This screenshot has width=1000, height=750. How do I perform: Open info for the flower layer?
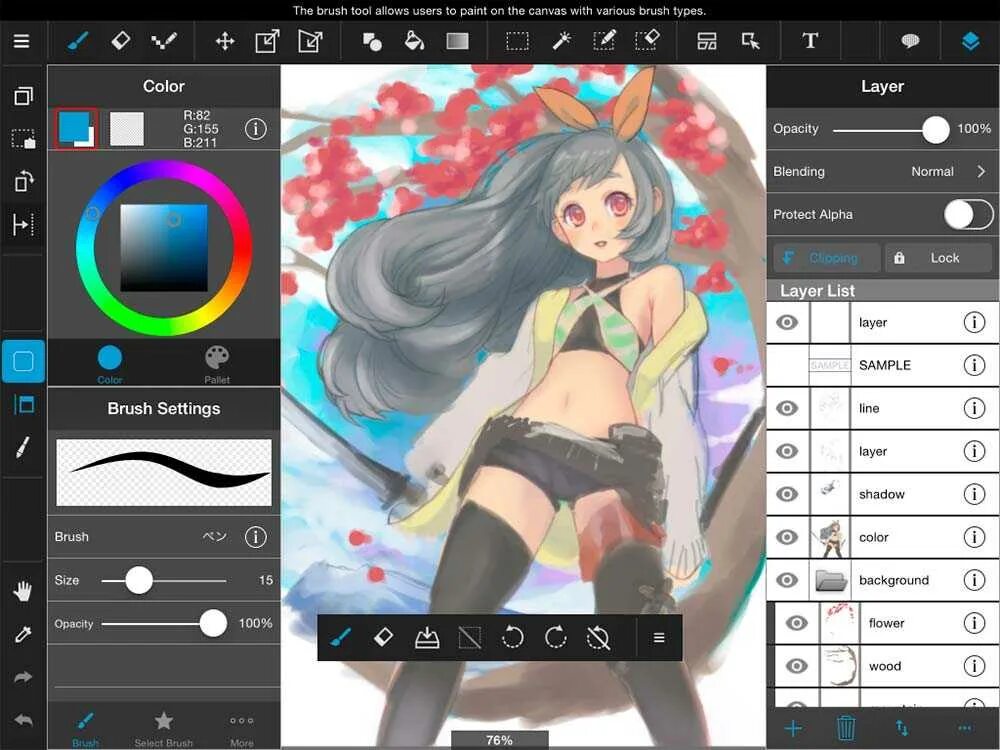tap(974, 623)
